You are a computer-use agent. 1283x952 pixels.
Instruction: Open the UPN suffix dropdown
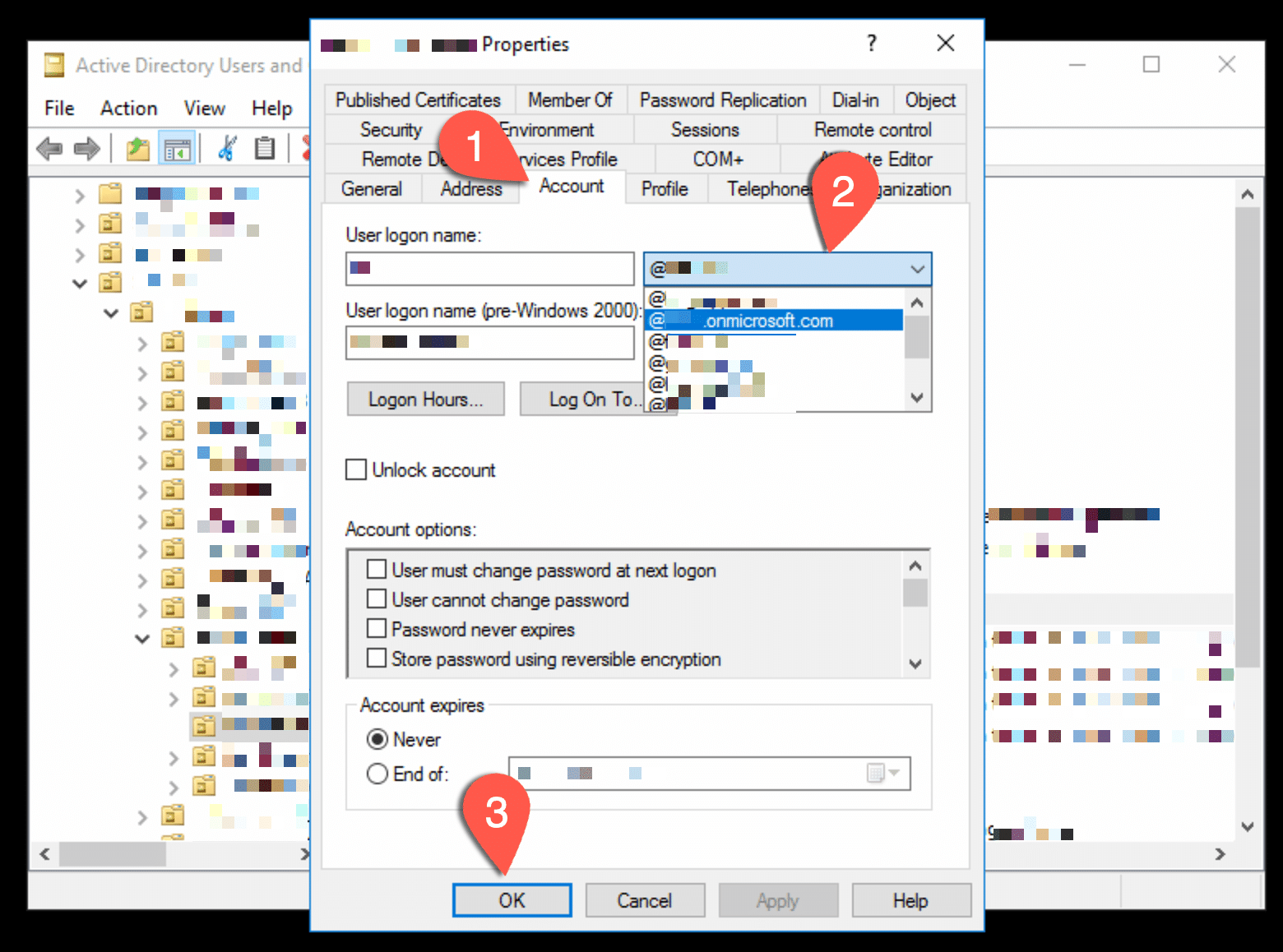916,269
